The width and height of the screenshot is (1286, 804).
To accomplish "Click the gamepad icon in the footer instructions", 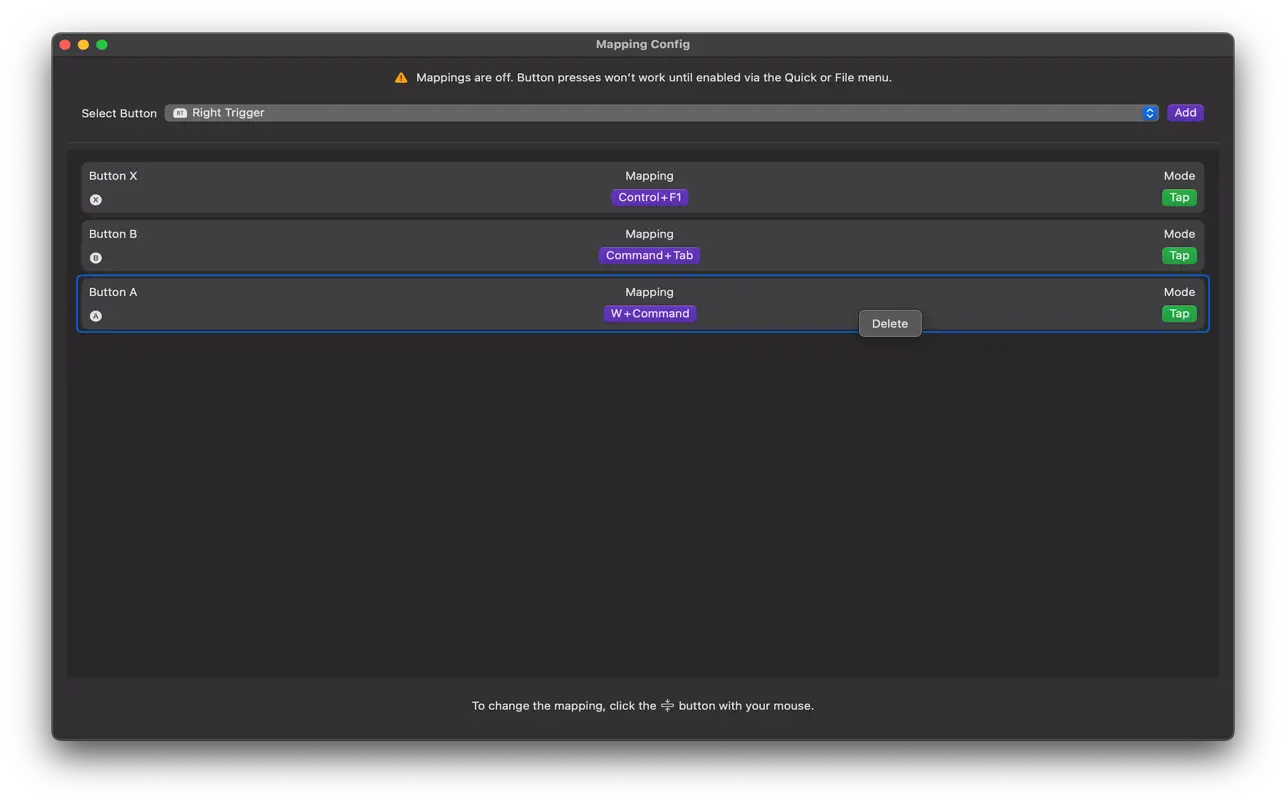I will [x=667, y=705].
